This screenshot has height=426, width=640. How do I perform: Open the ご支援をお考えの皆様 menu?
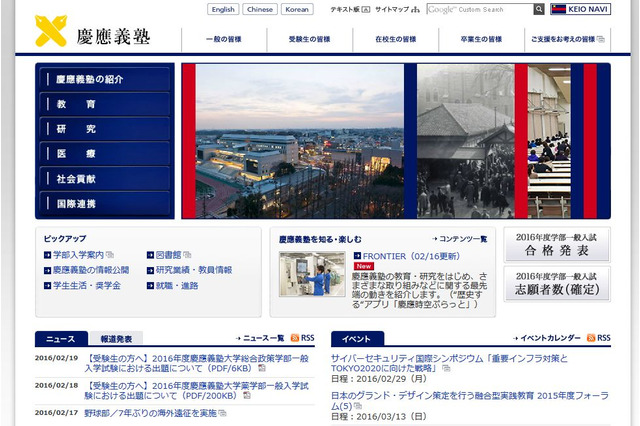567,40
